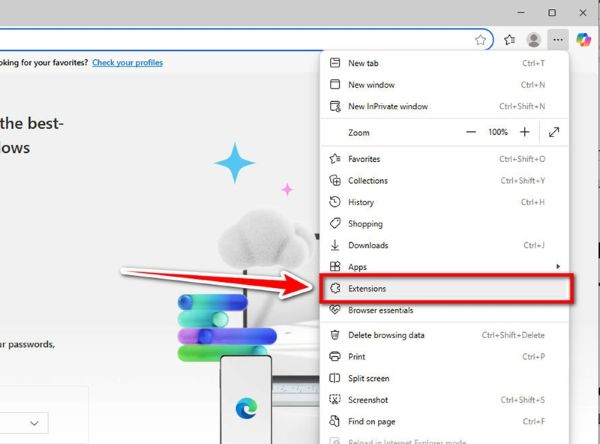Click the user profile avatar icon
Screen dimensions: 600x444
534,40
